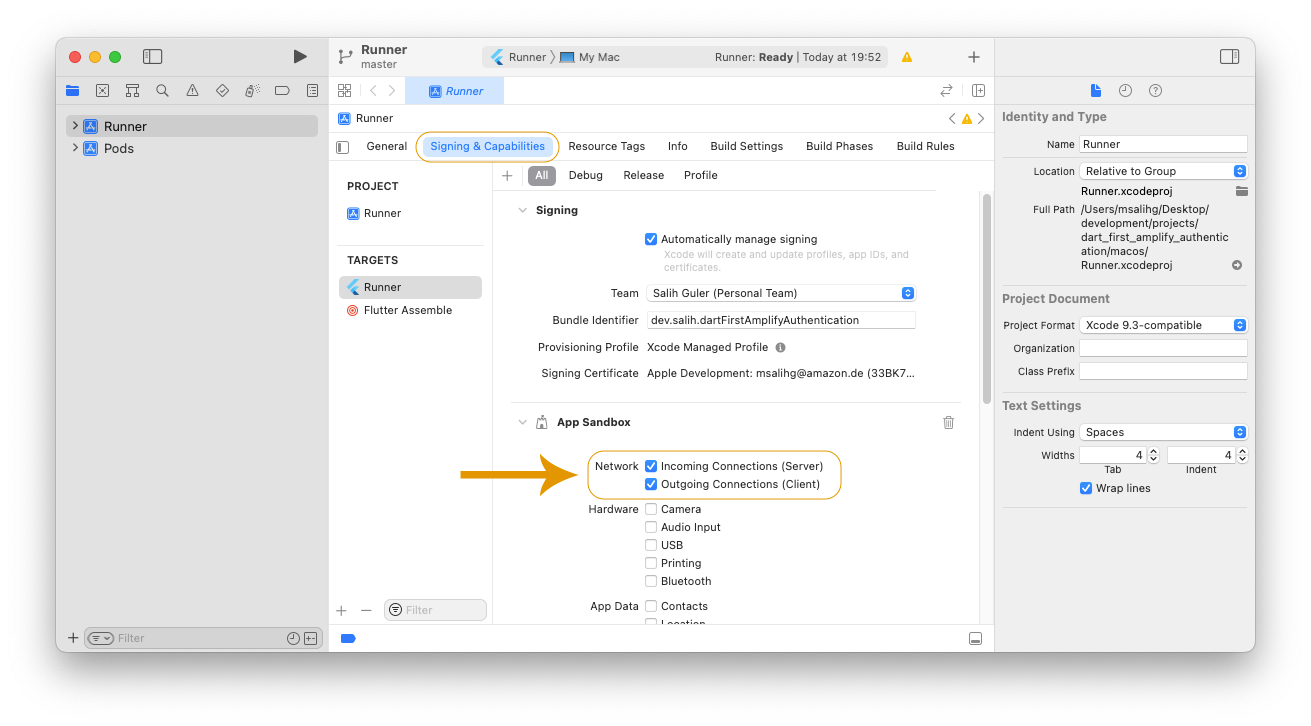1311x726 pixels.
Task: Open the Find navigator magnifier
Action: (162, 90)
